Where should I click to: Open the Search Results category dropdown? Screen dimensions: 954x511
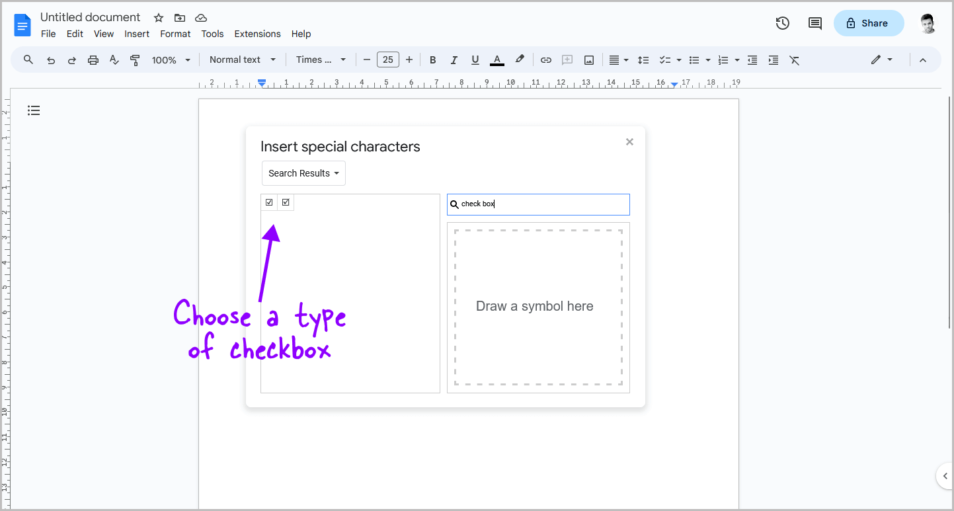point(304,173)
